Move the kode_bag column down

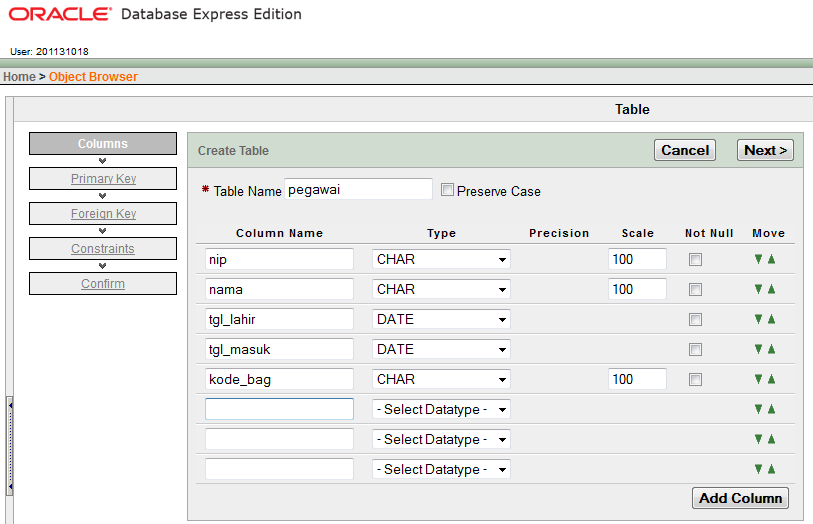click(759, 379)
